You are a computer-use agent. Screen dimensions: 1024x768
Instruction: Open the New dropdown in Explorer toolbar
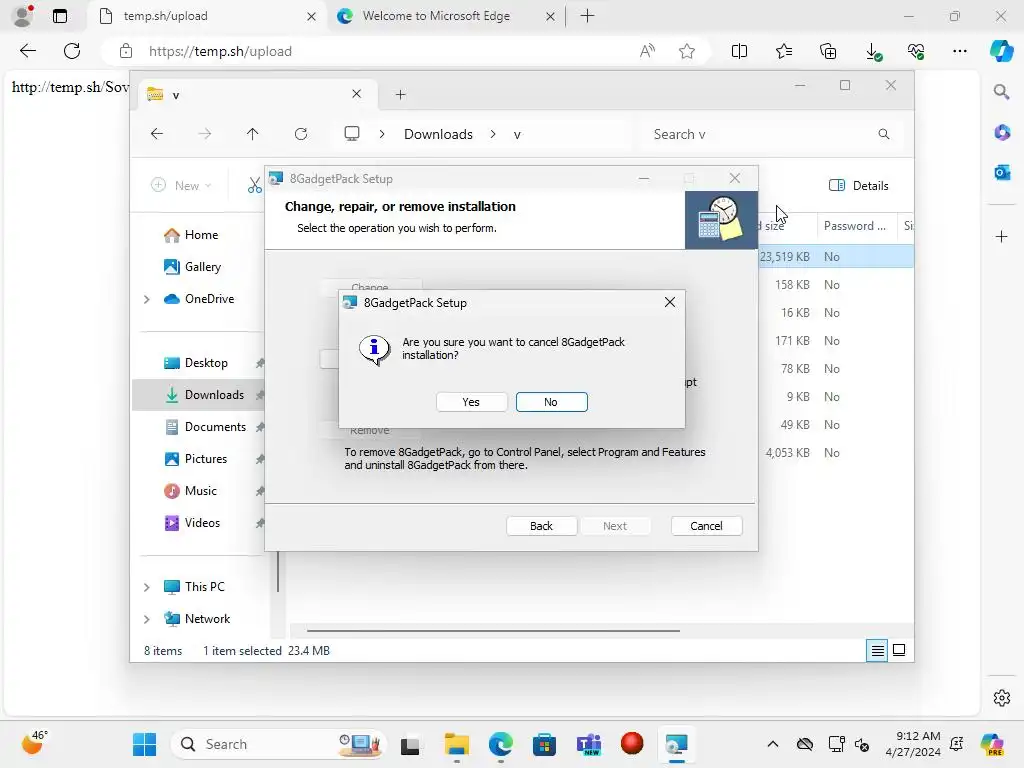point(181,185)
